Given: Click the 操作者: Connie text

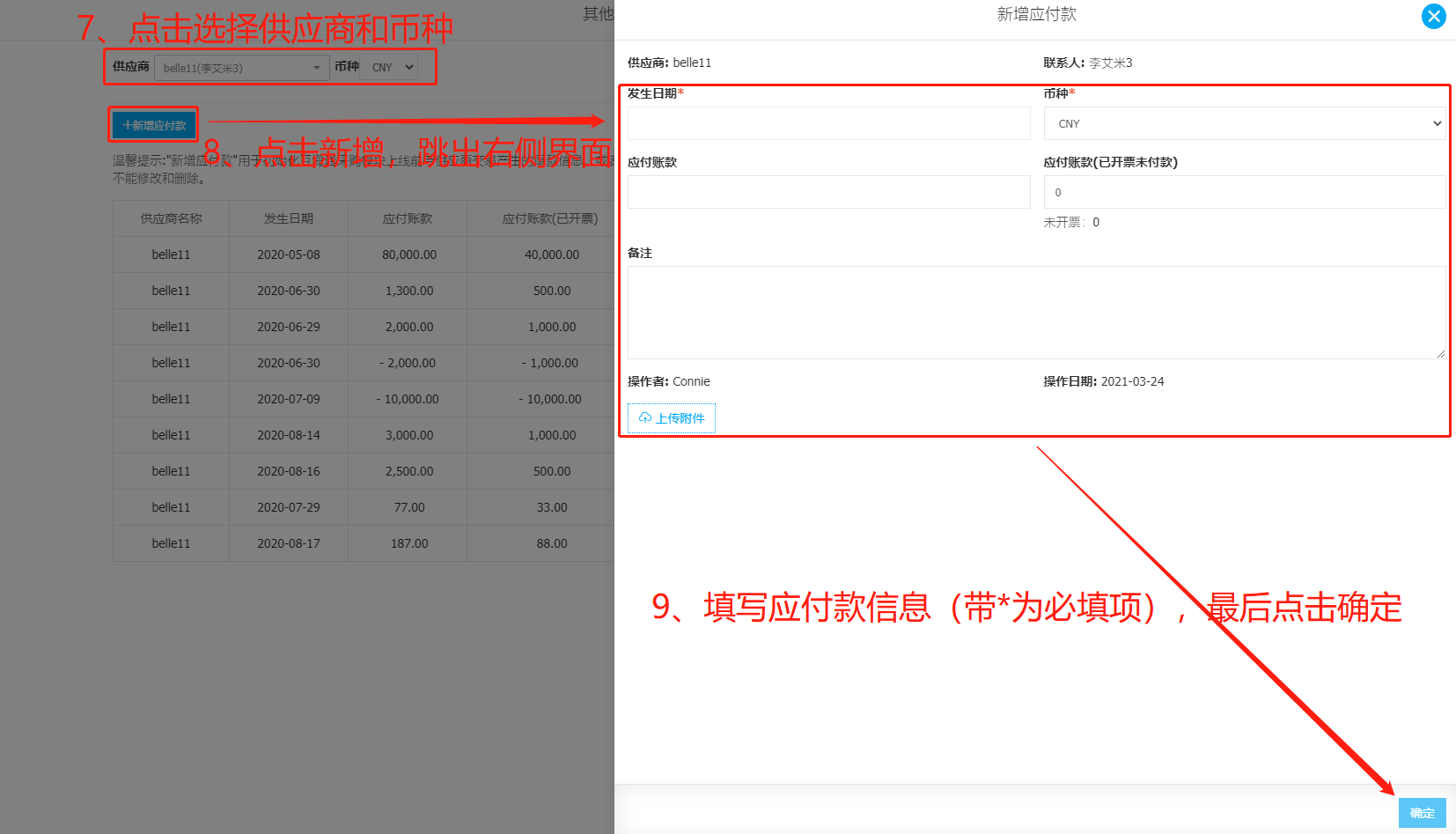Looking at the screenshot, I should coord(668,381).
